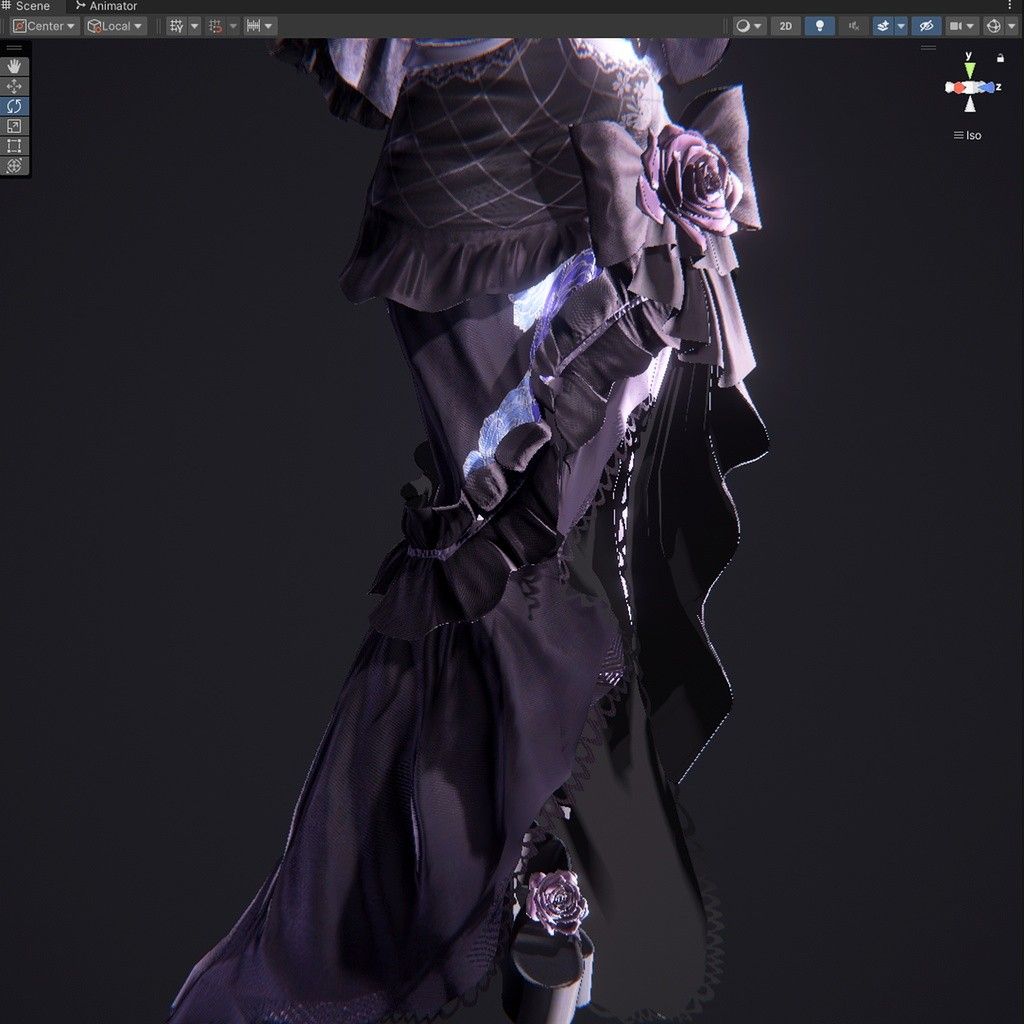
Task: Select the Scale tool
Action: (x=14, y=126)
